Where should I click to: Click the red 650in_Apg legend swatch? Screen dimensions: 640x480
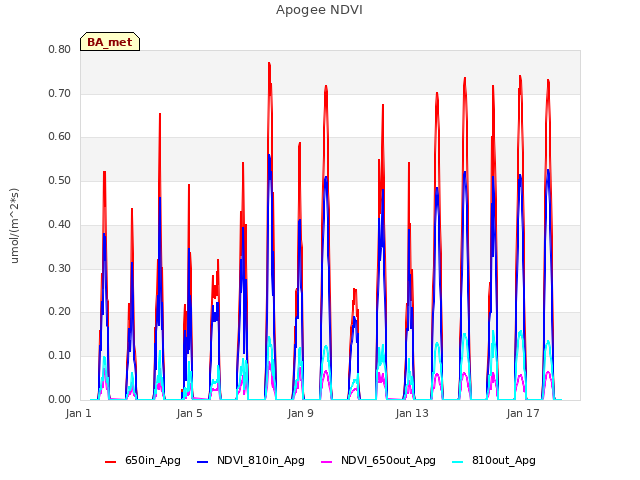click(x=111, y=461)
